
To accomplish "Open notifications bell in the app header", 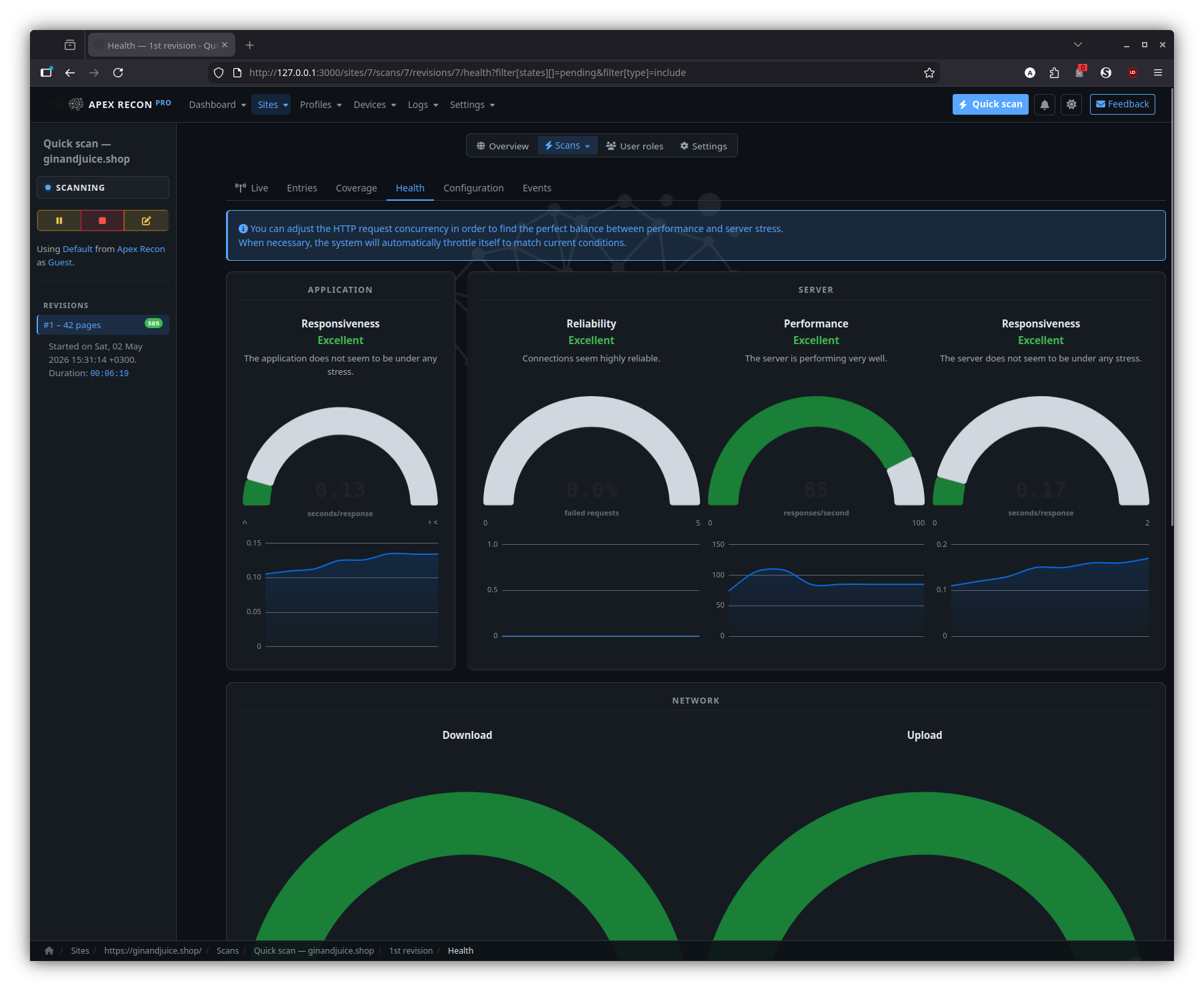I will coord(1045,105).
